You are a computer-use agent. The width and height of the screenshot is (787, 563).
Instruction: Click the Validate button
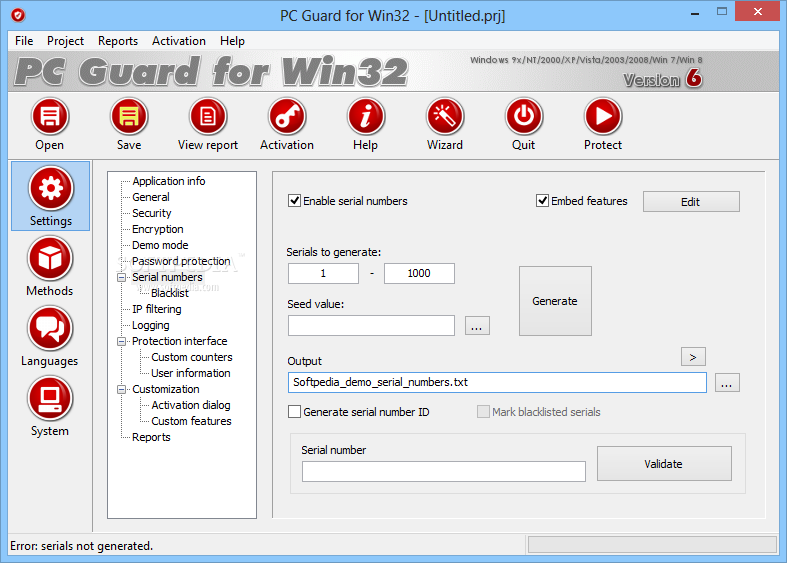coord(664,464)
